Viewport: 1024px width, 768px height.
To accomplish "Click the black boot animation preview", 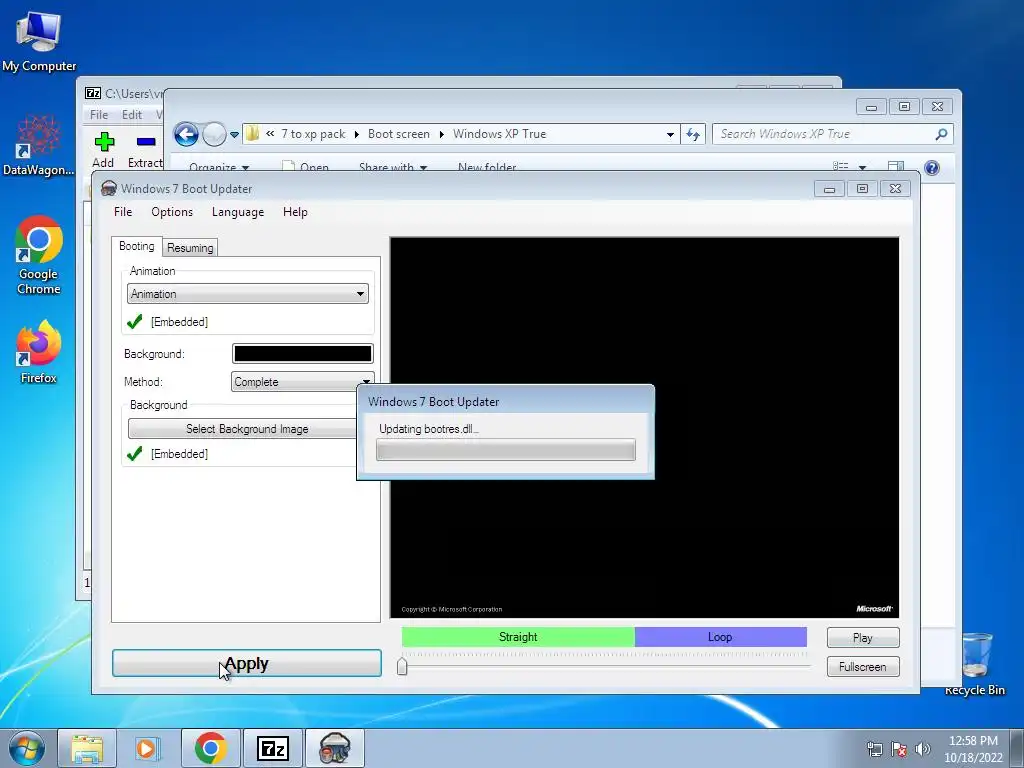I will 645,427.
